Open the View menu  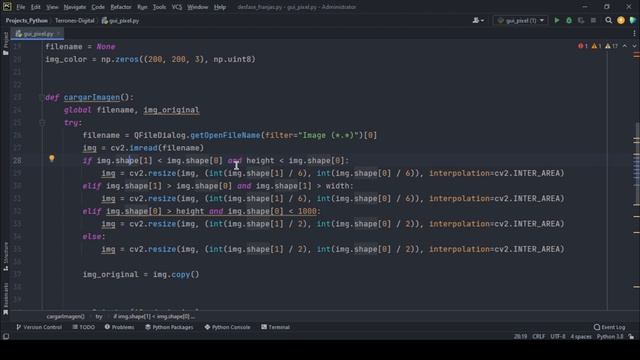pos(52,7)
